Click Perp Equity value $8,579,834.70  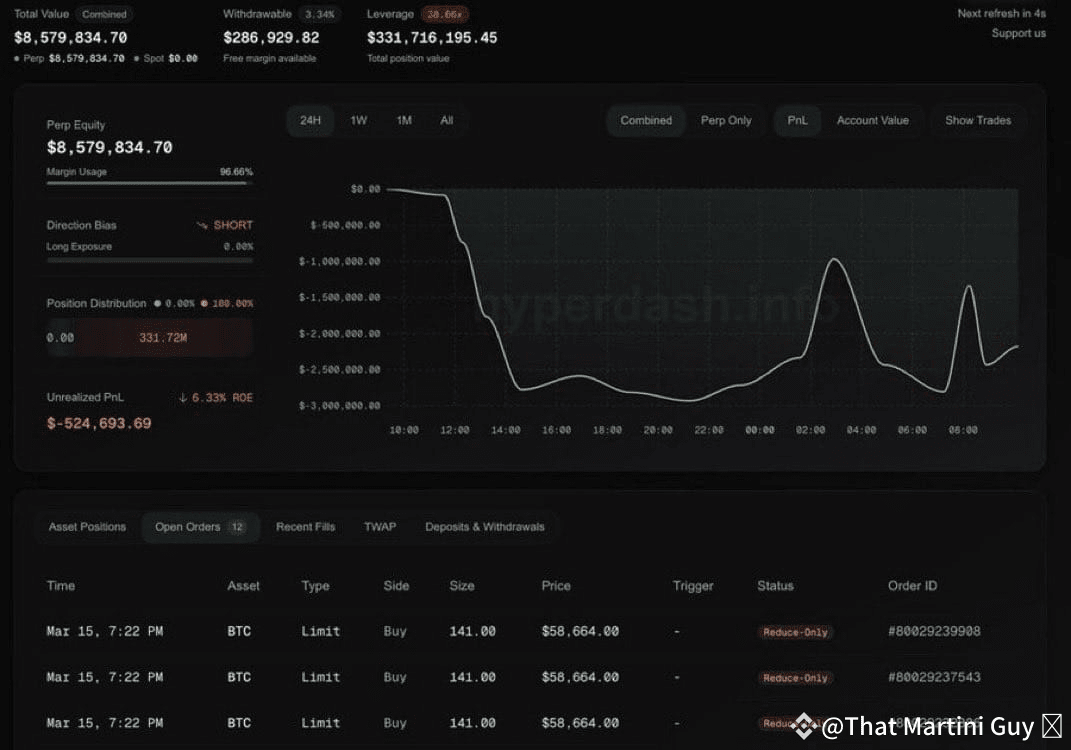point(109,148)
